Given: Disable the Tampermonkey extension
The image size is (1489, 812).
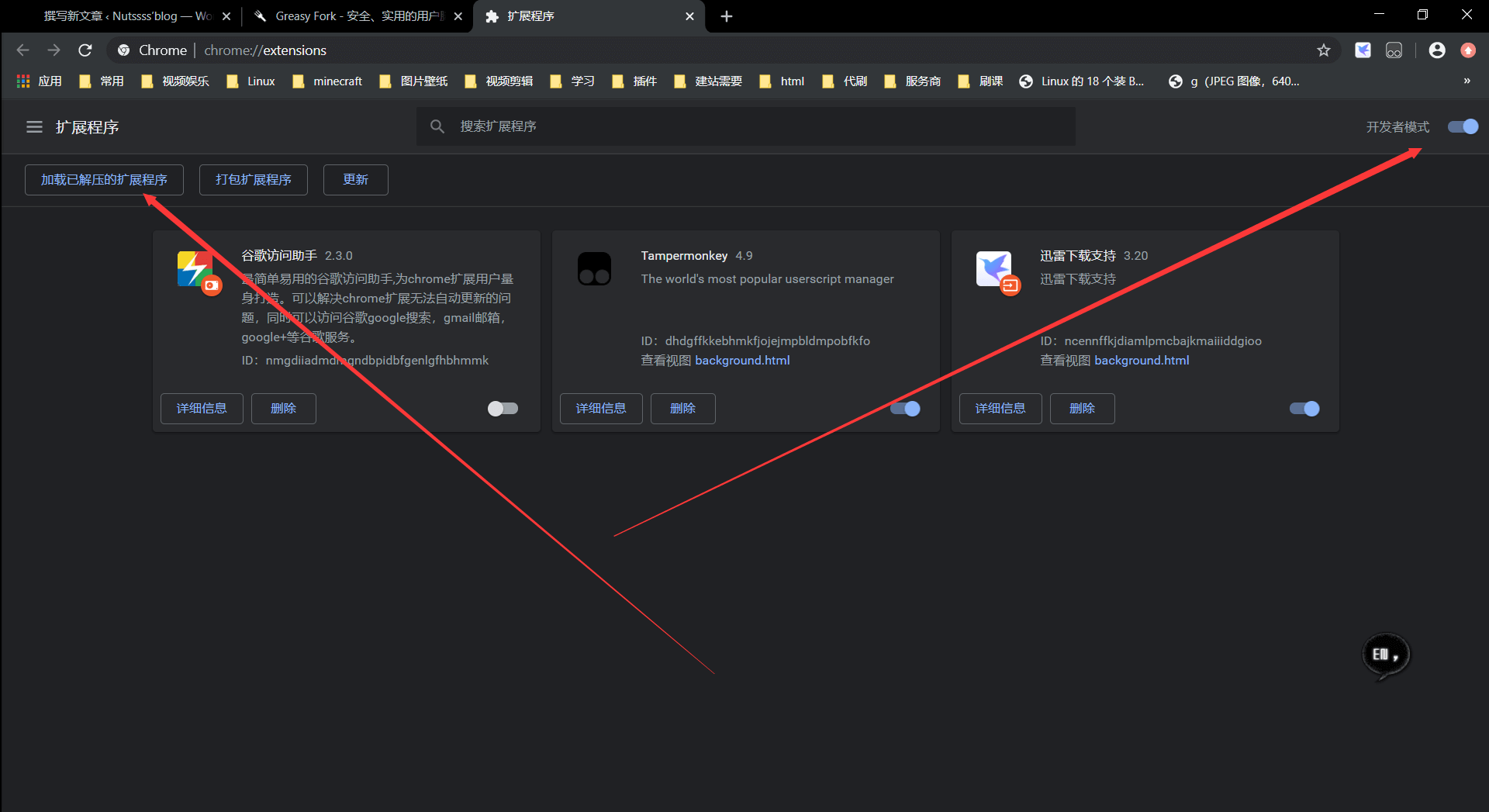Looking at the screenshot, I should (x=905, y=409).
